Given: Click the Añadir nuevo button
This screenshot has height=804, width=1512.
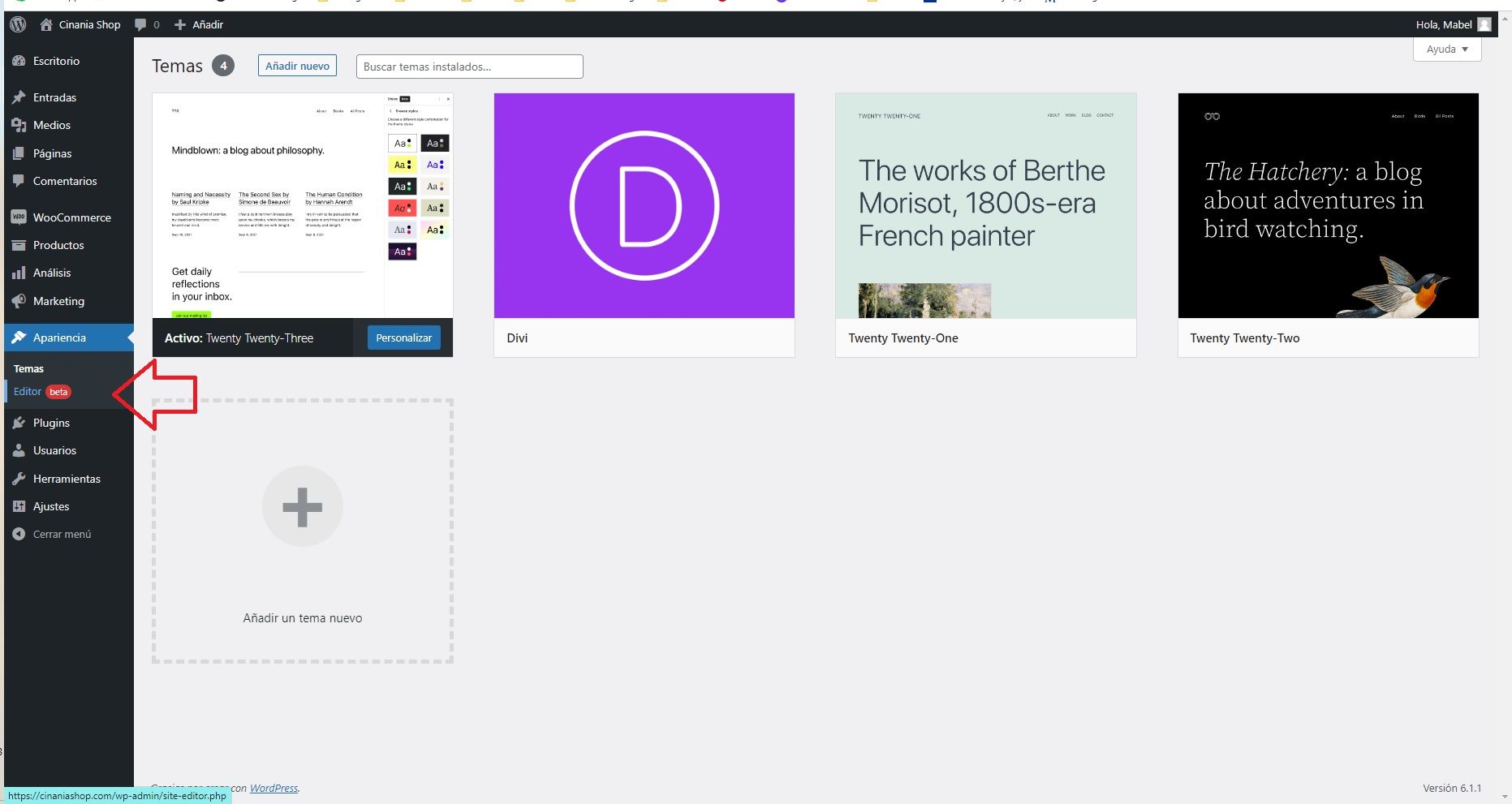Looking at the screenshot, I should (297, 66).
